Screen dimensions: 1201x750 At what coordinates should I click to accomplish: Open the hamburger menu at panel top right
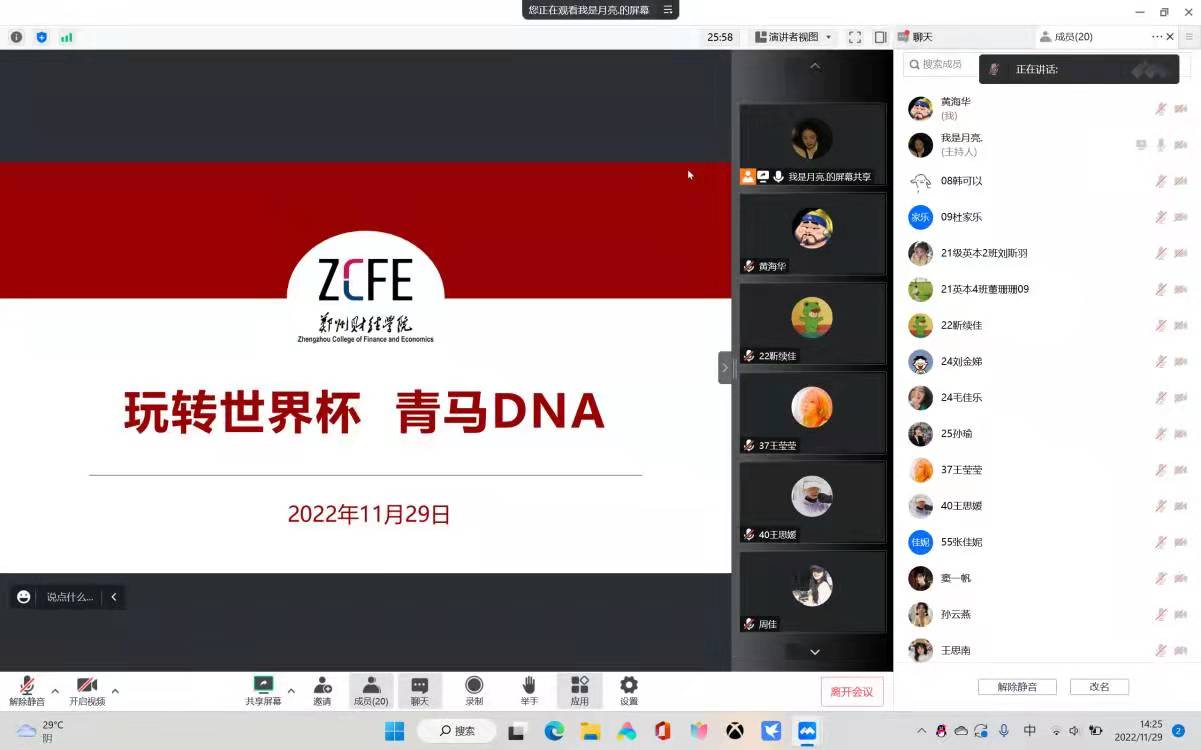click(1190, 37)
